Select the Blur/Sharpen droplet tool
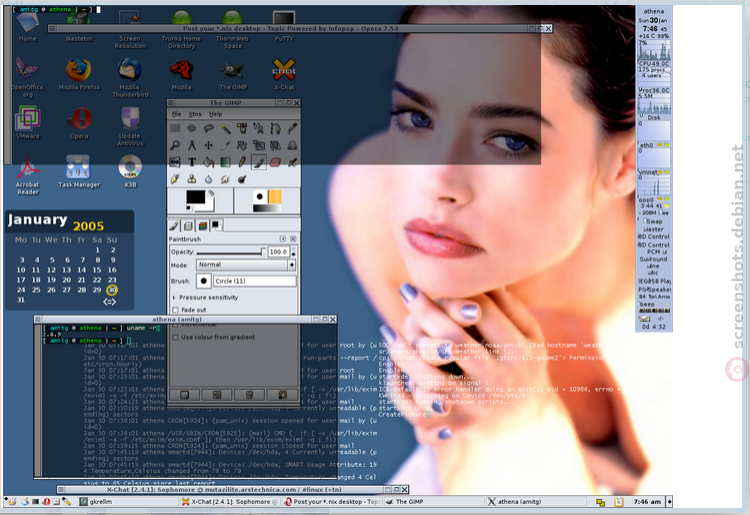This screenshot has height=515, width=750. 209,179
